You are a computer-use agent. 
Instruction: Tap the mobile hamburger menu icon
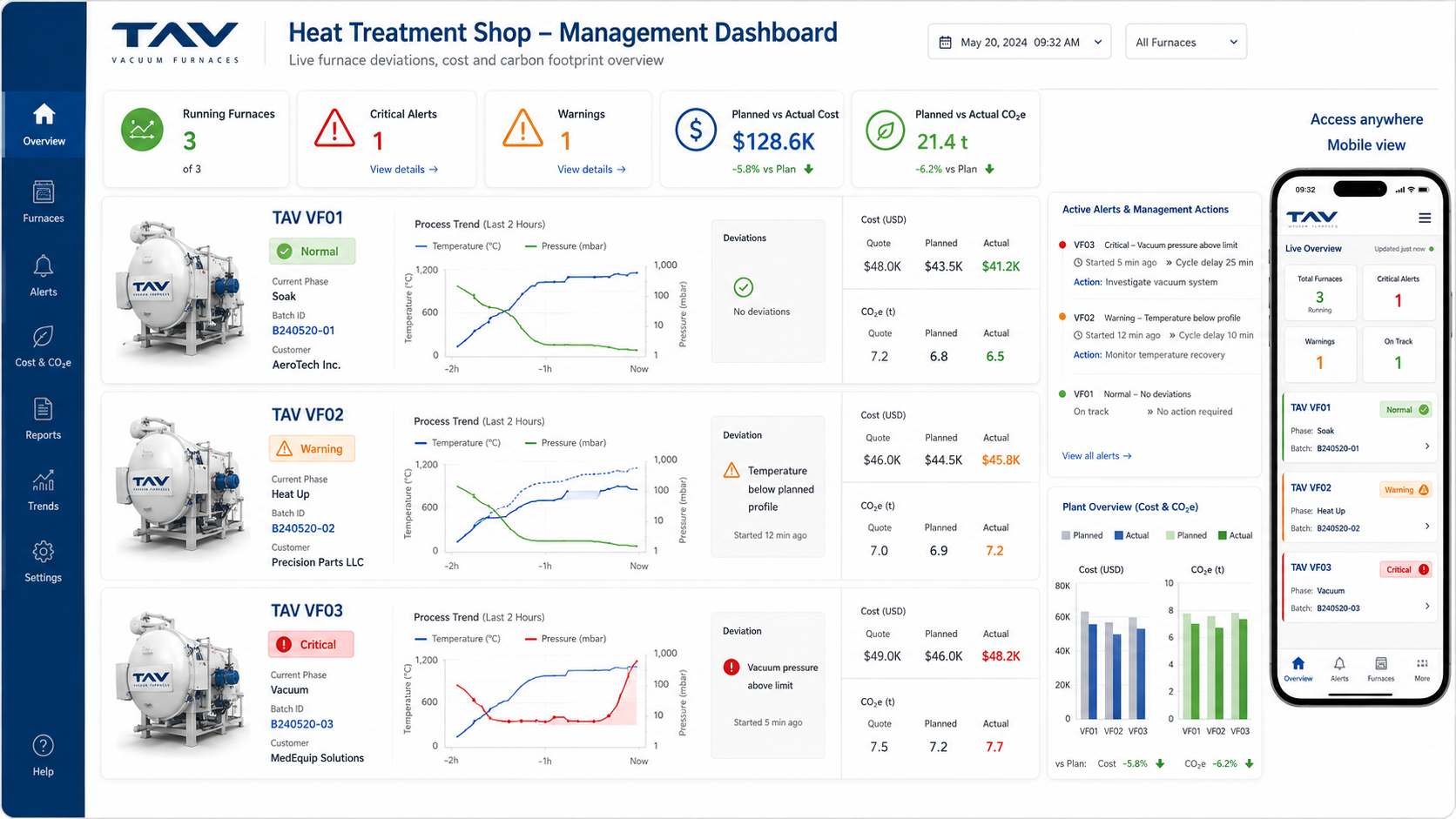[1425, 218]
